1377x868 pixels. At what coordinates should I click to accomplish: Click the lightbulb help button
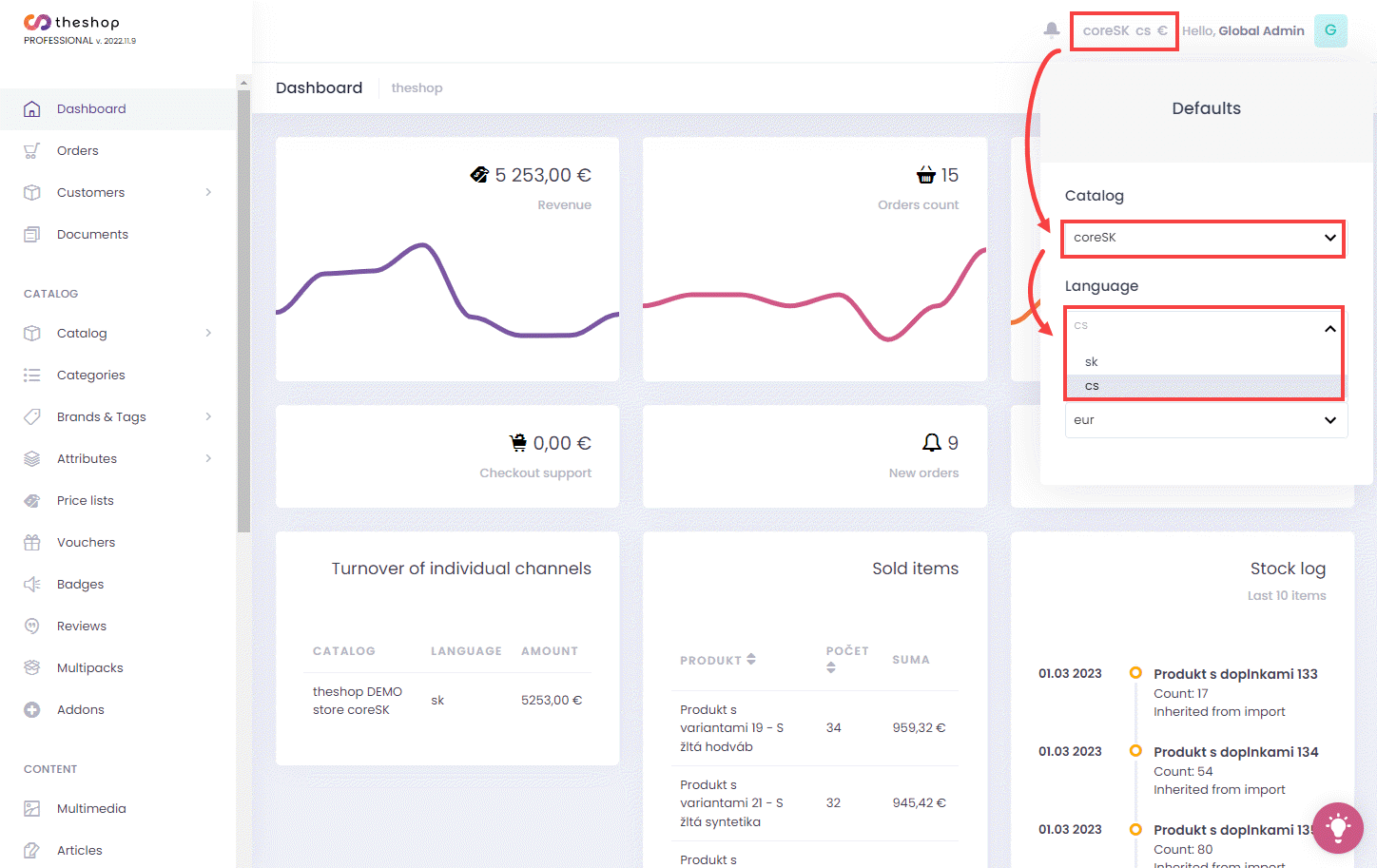1338,828
